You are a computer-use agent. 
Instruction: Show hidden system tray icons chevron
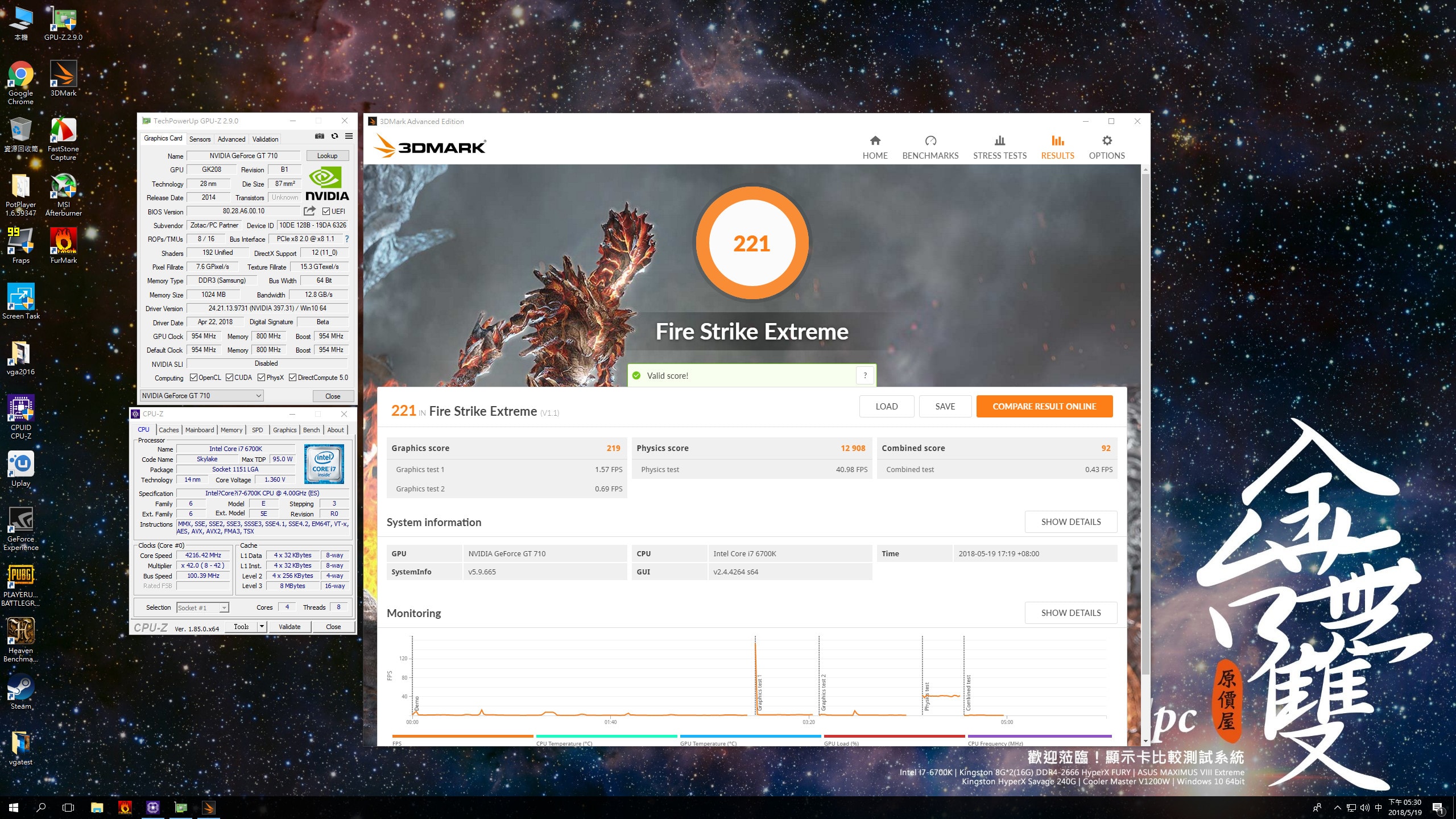point(1337,808)
